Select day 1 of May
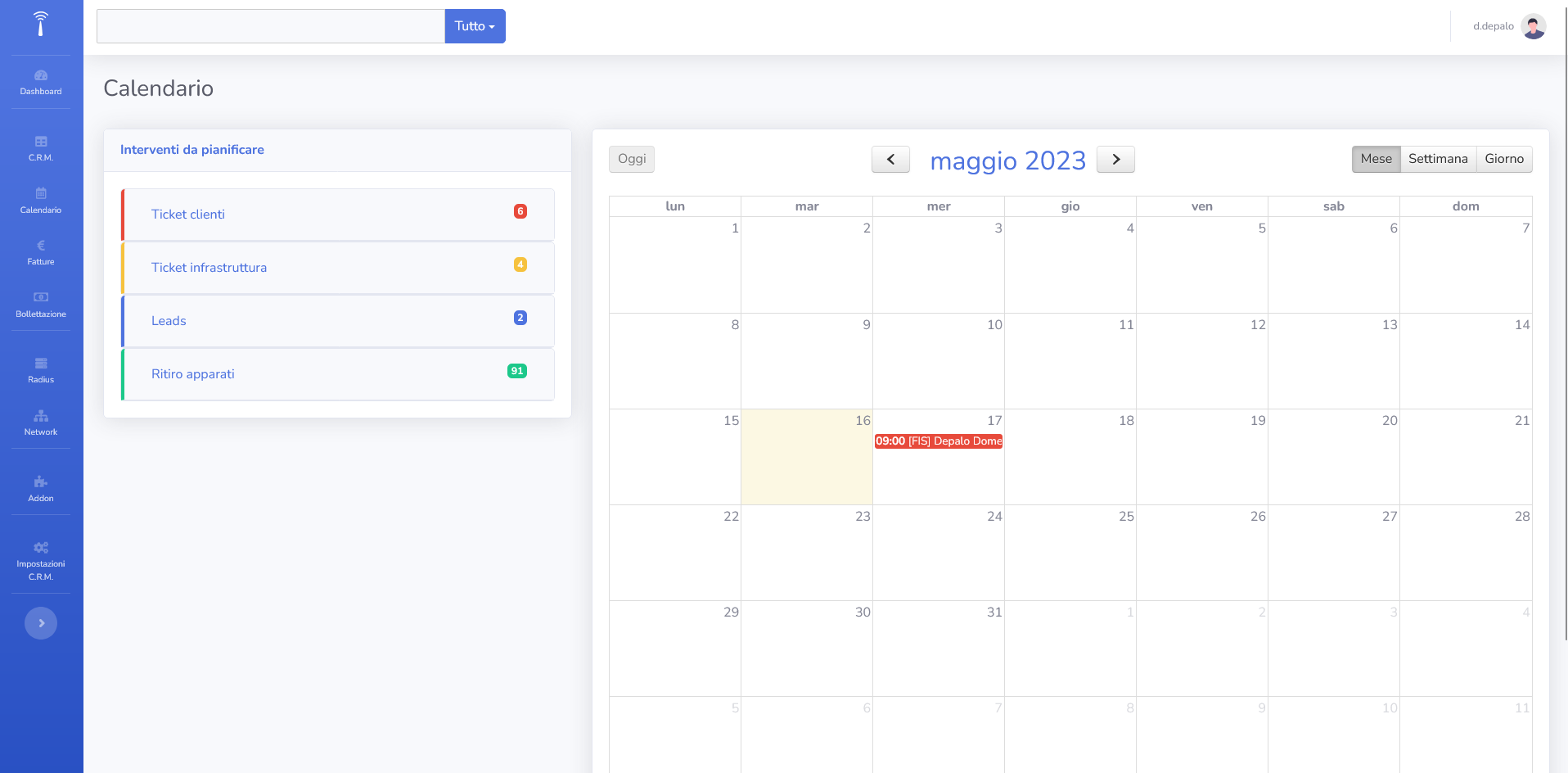 (x=675, y=265)
